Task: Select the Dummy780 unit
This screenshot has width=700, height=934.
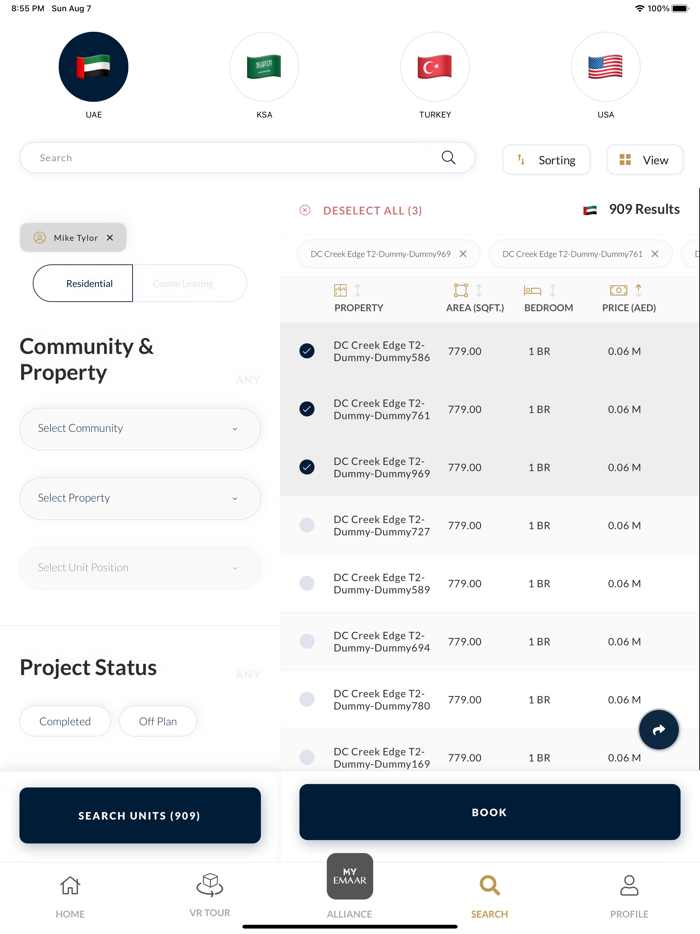Action: click(307, 699)
